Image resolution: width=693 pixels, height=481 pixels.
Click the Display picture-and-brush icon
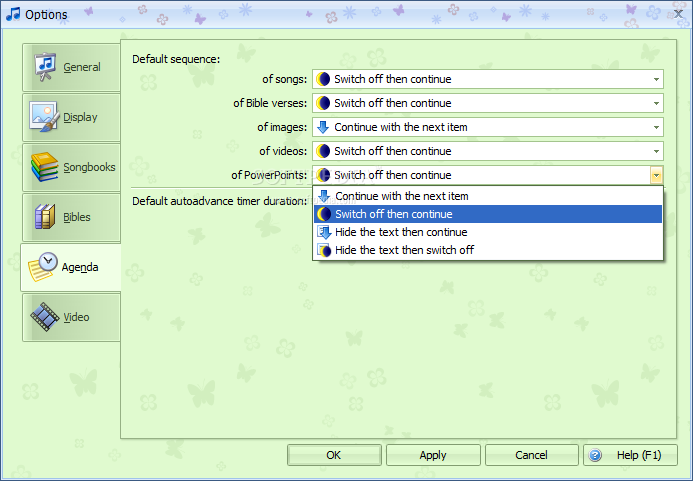(x=44, y=117)
